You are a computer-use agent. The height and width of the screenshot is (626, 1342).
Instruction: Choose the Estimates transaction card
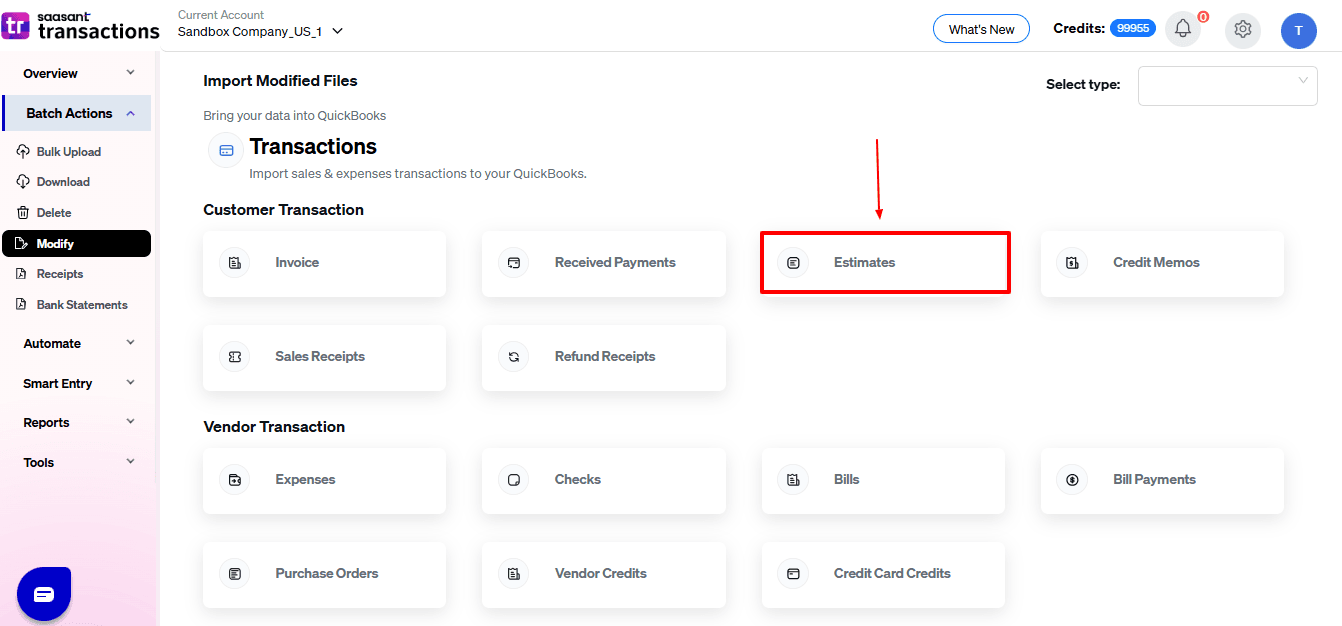(885, 263)
